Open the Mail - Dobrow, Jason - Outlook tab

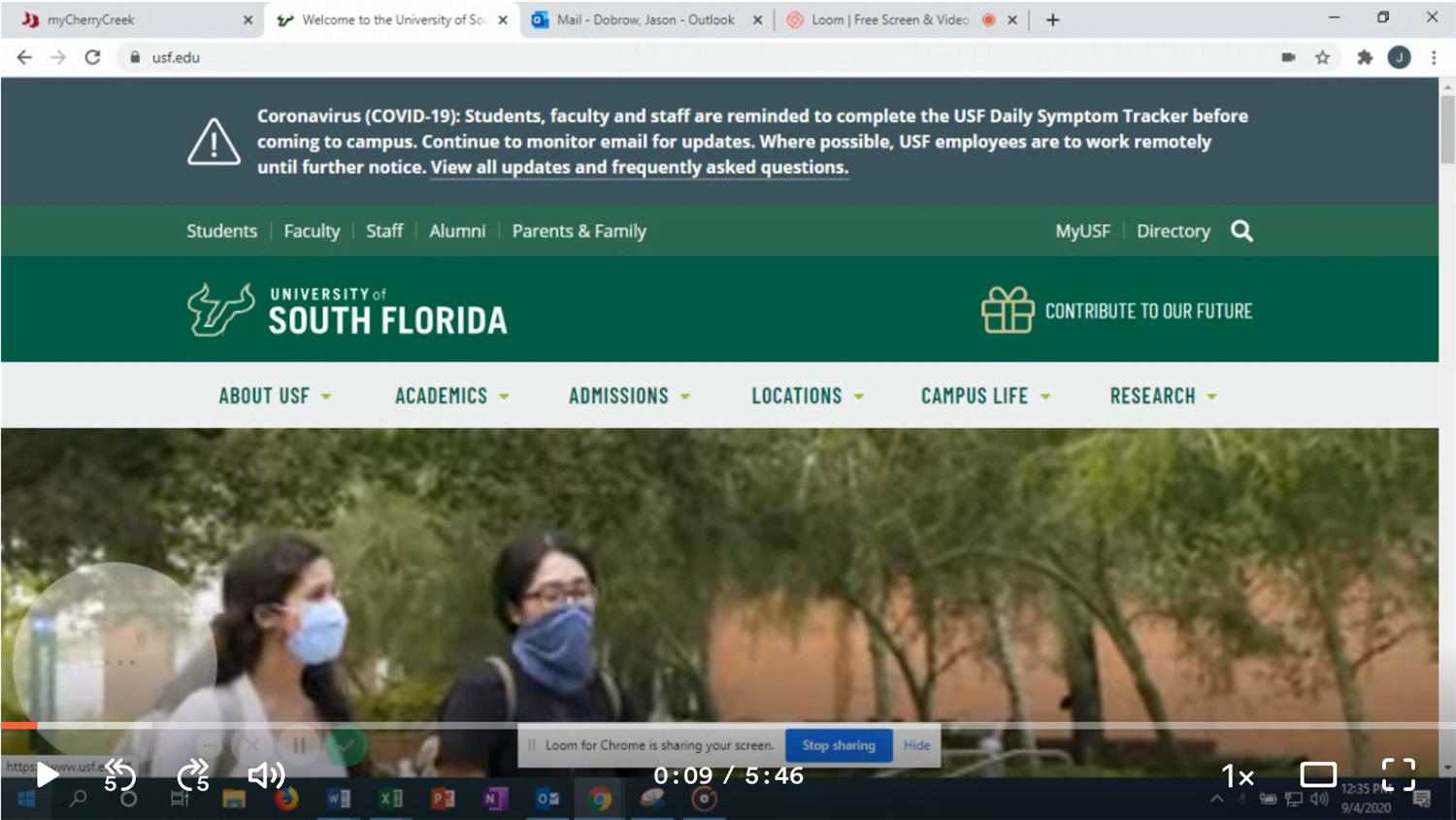645,19
